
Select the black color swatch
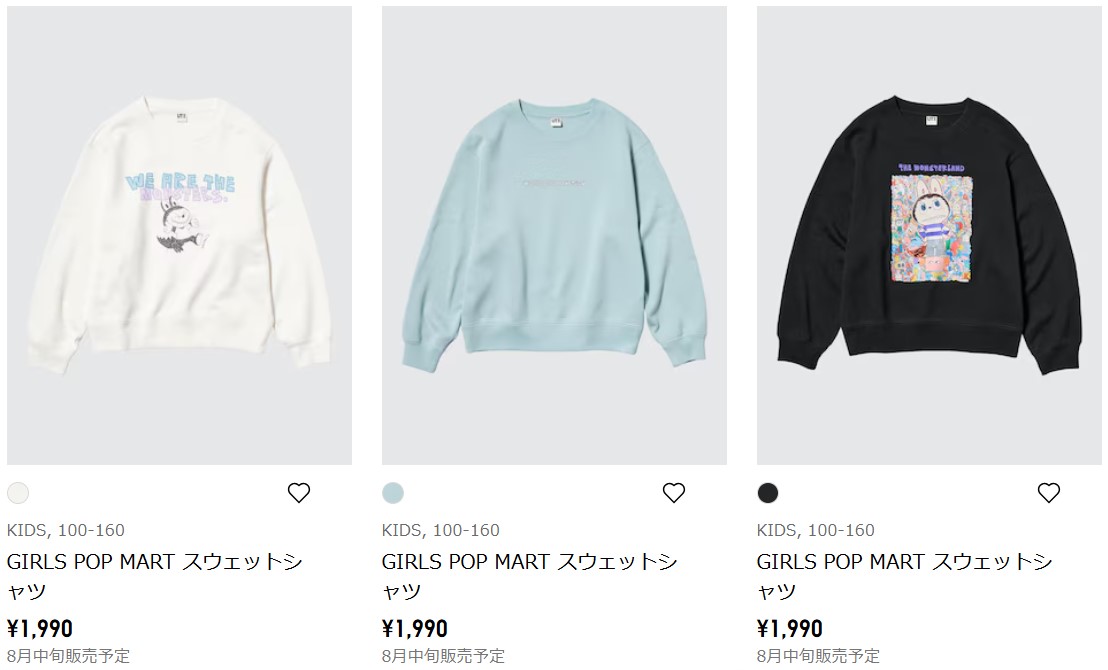tap(768, 493)
